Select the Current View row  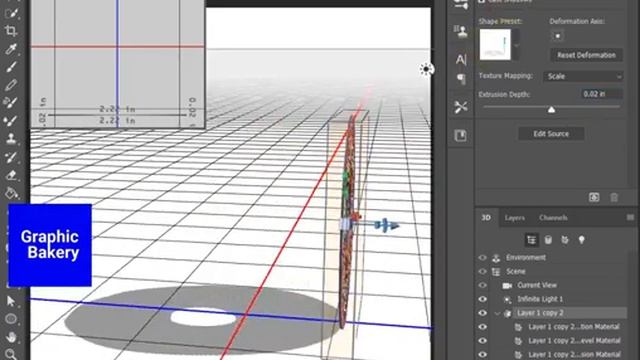click(x=551, y=285)
